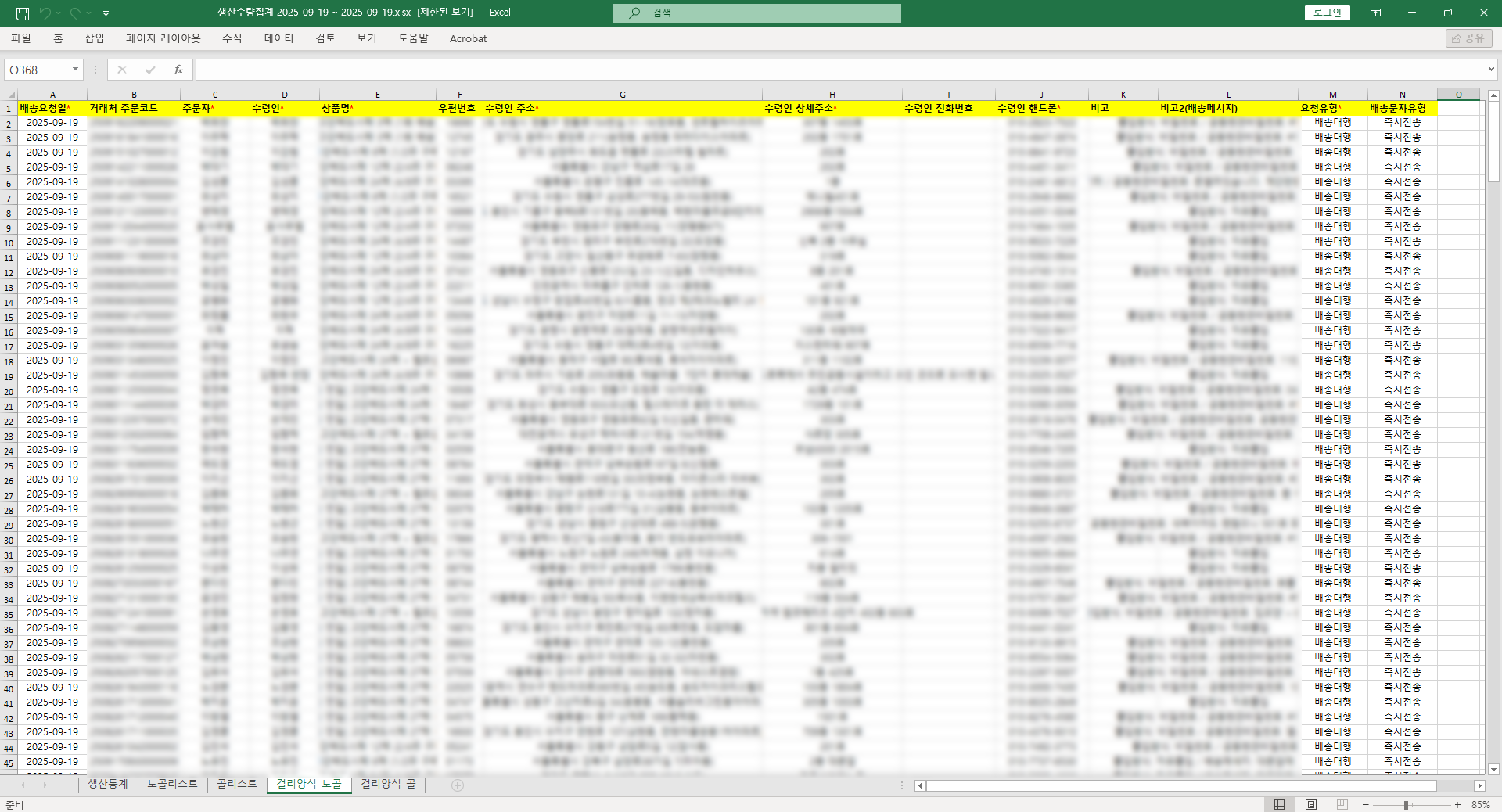Click the Select All corner triangle
This screenshot has width=1502, height=812.
(x=10, y=95)
